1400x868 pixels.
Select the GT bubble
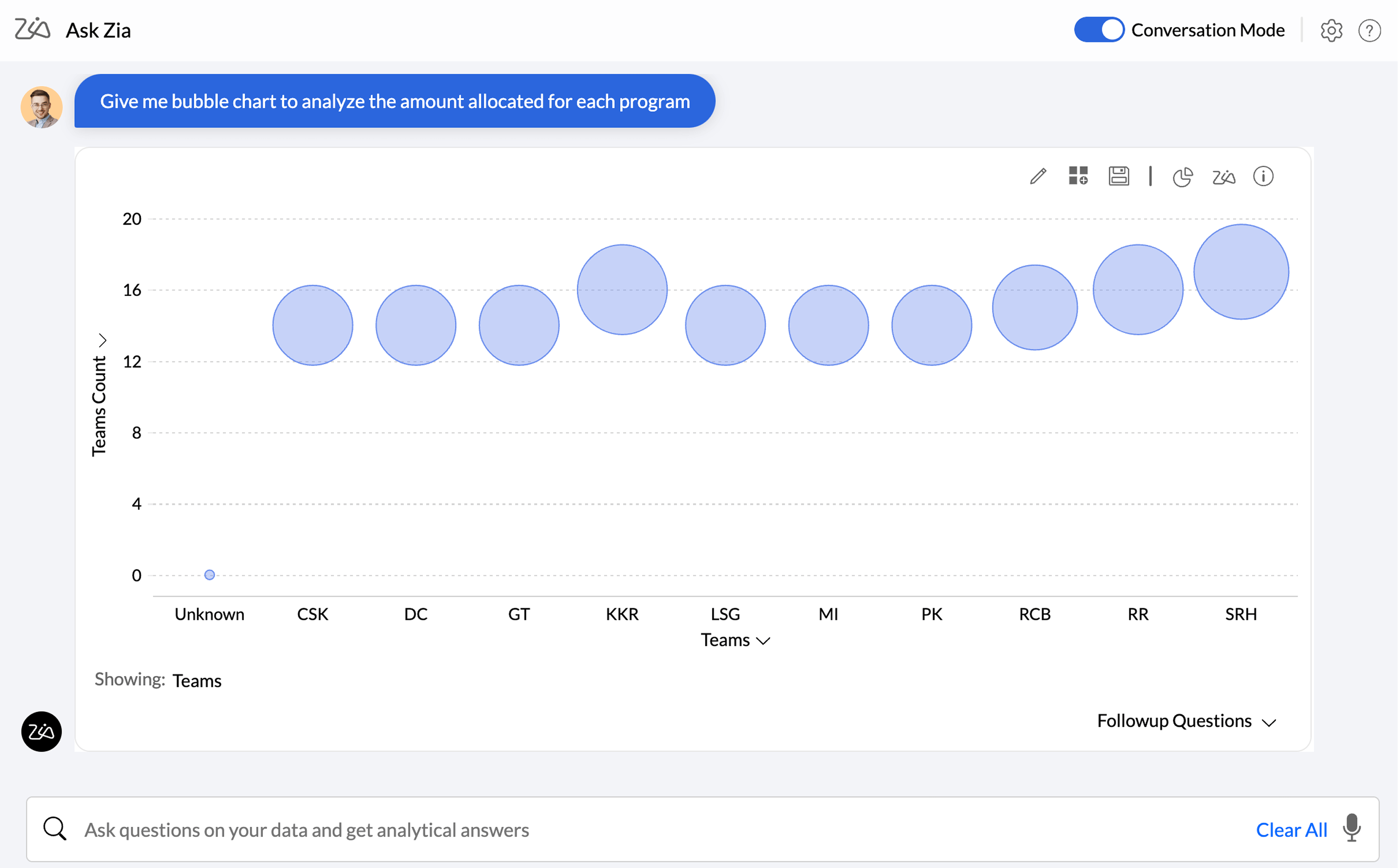[x=519, y=325]
